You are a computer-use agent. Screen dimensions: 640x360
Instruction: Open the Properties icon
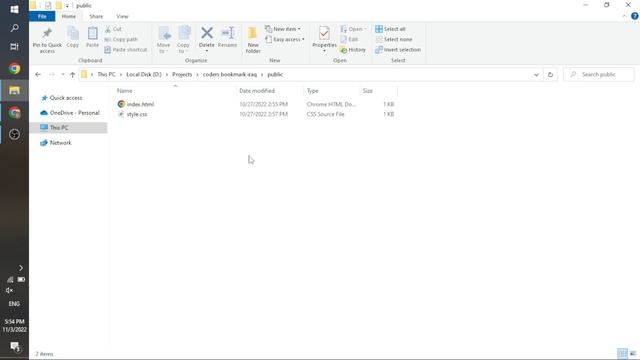coord(324,33)
